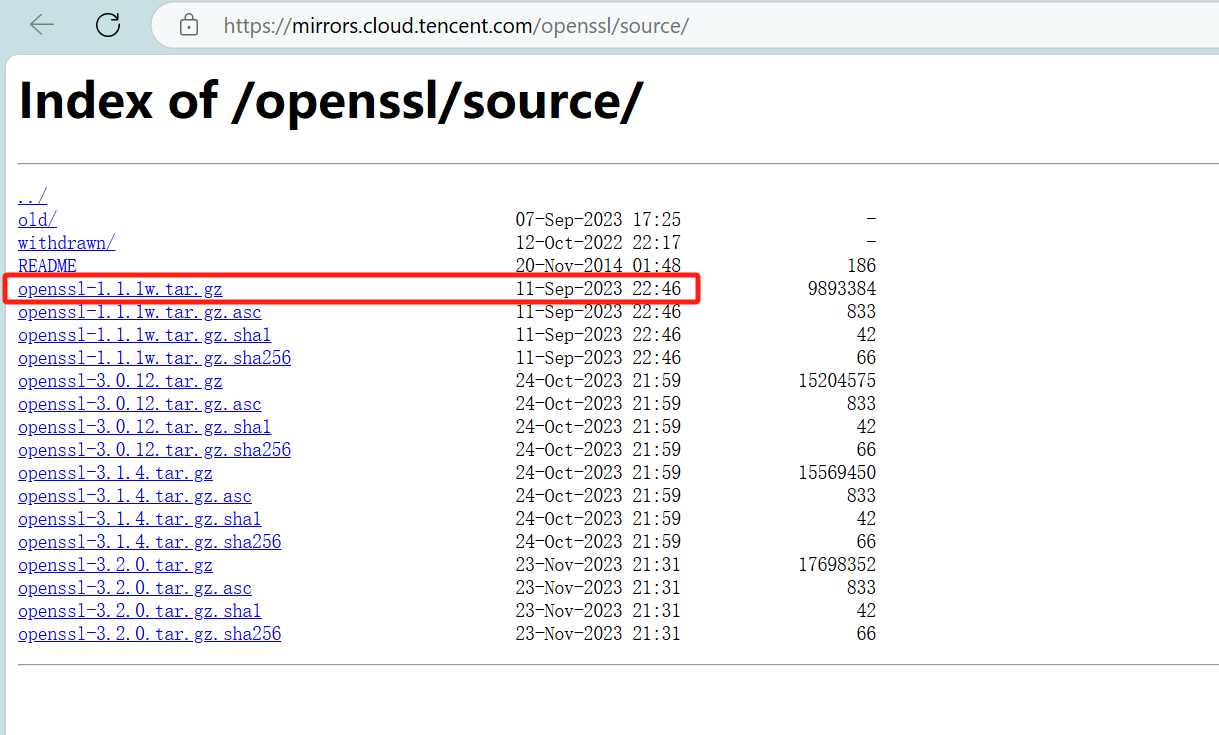1219x735 pixels.
Task: Click the lock icon in address bar
Action: (189, 26)
